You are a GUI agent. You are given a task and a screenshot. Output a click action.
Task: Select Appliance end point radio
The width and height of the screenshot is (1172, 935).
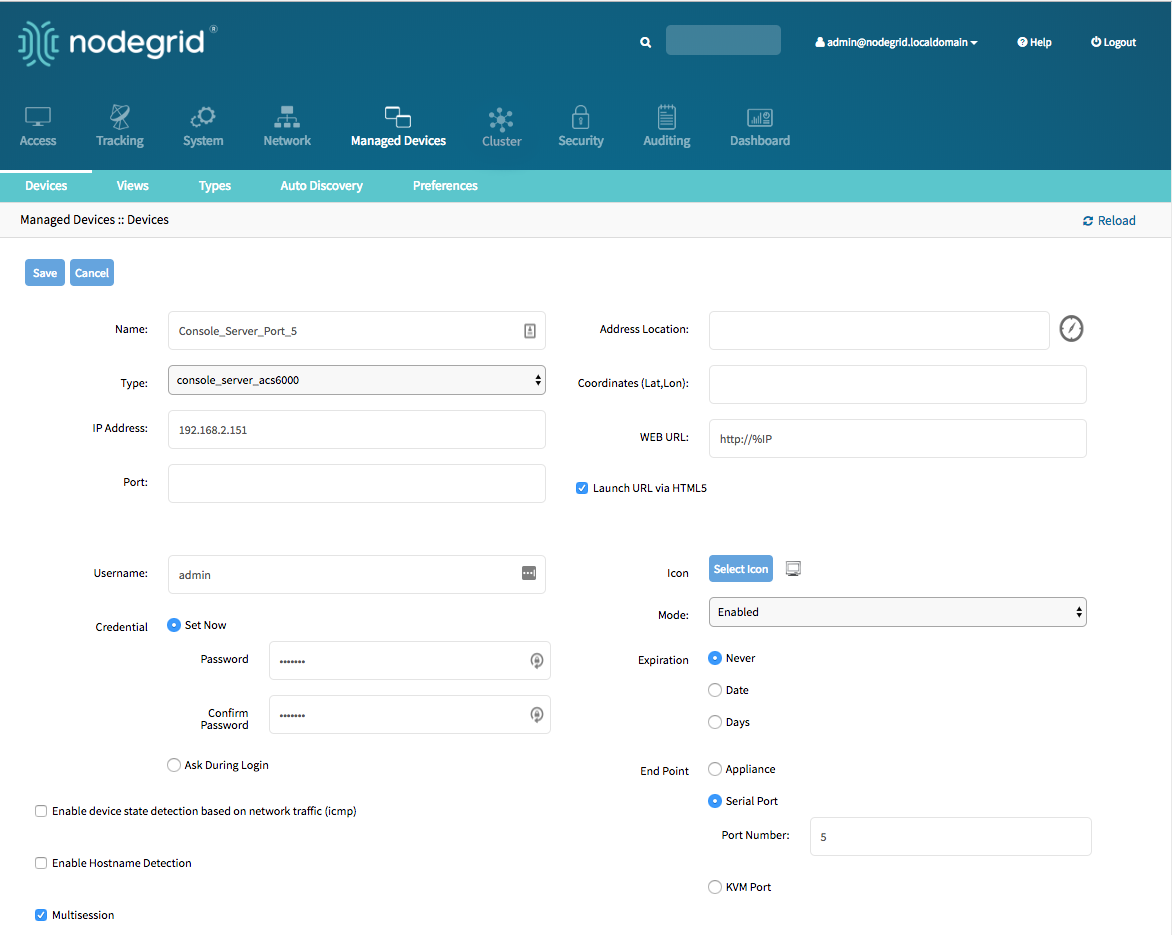(x=715, y=769)
